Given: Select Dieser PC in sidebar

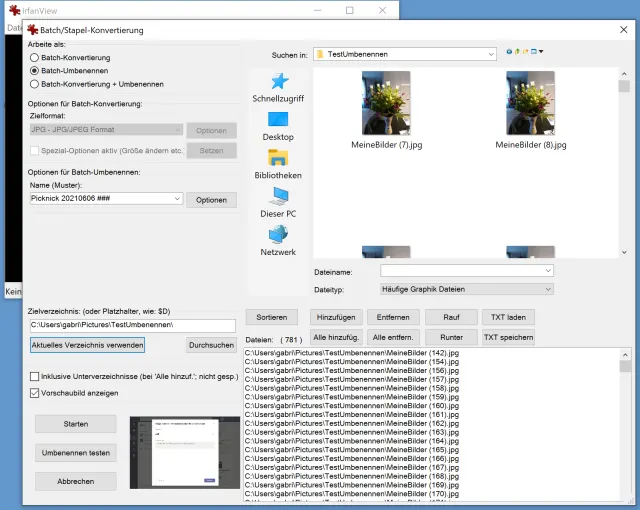Looking at the screenshot, I should (x=278, y=201).
